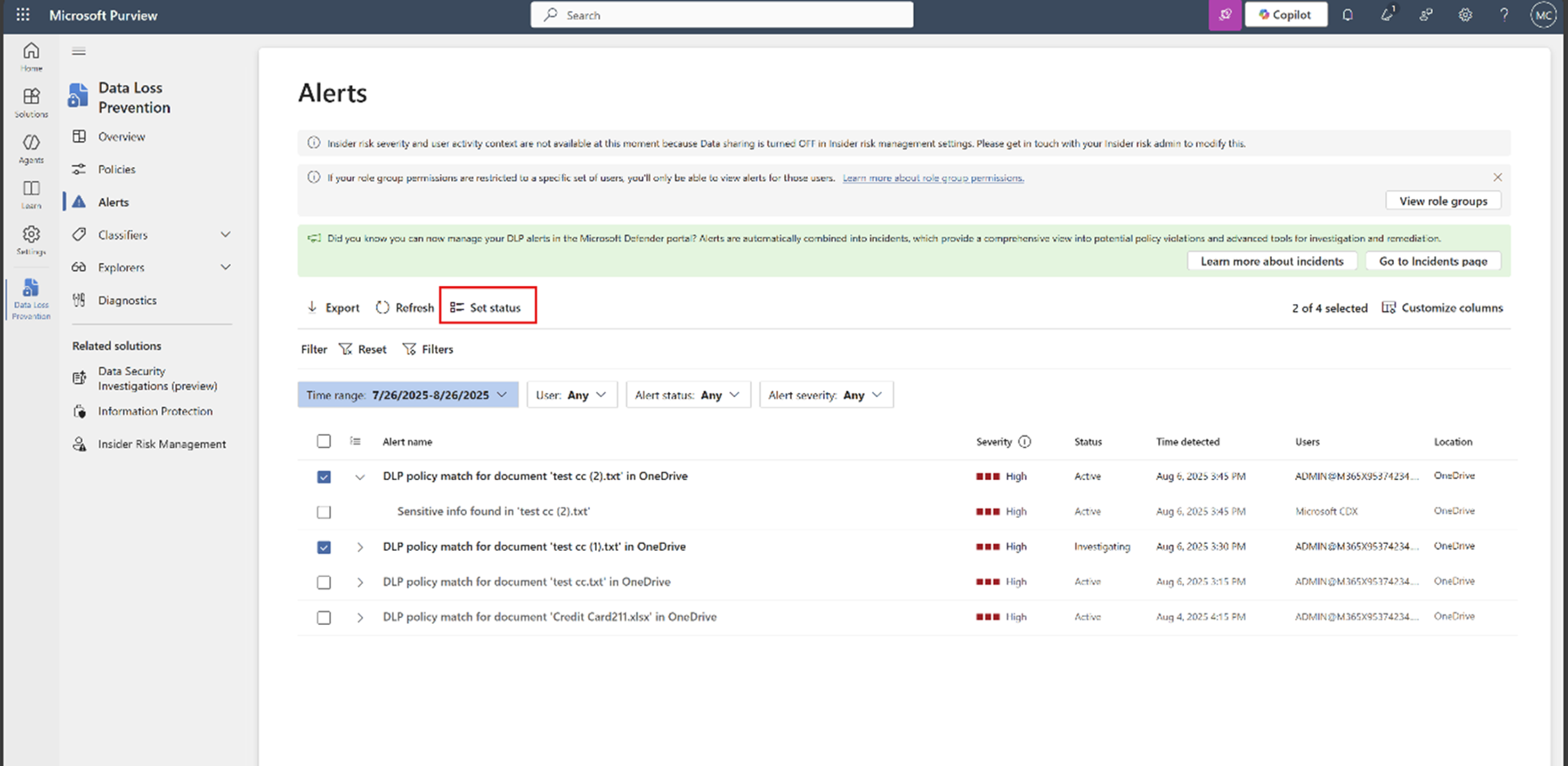The image size is (1568, 766).
Task: Check the select-all alerts checkbox
Action: 324,441
